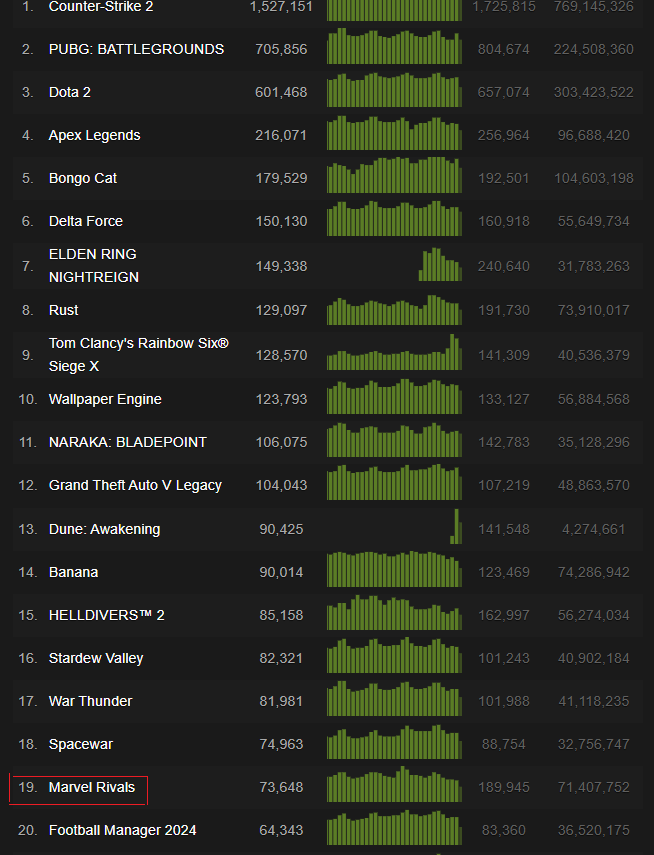Click HELLDIVERS 2 peak 162,997

pyautogui.click(x=503, y=616)
